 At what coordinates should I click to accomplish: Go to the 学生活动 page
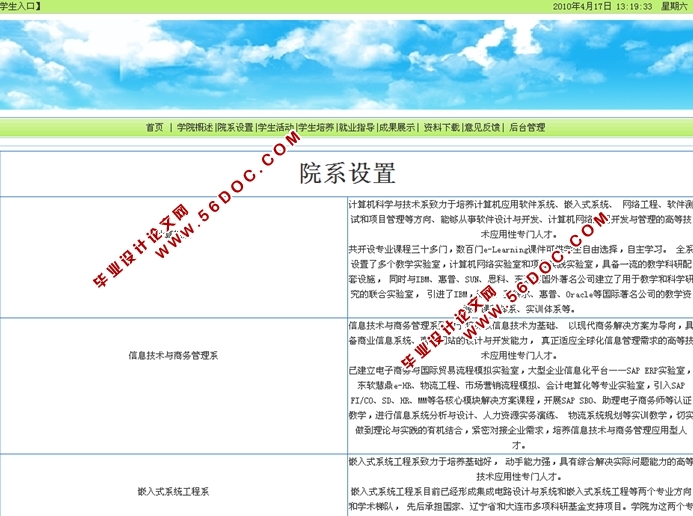[x=275, y=128]
